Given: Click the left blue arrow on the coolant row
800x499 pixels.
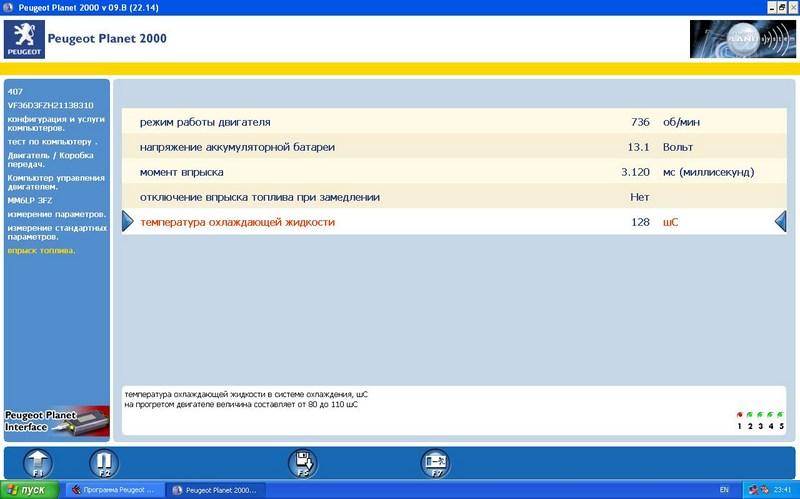Looking at the screenshot, I should click(x=127, y=221).
